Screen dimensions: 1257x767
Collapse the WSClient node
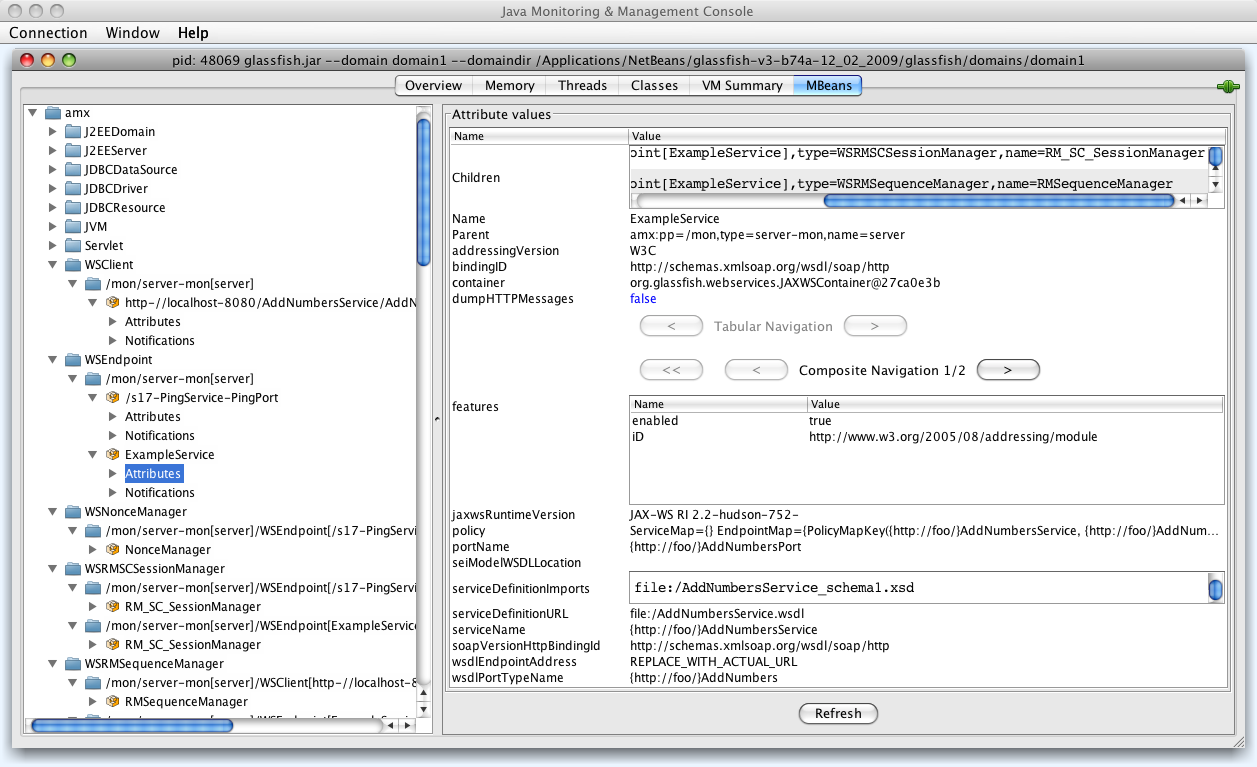click(53, 265)
